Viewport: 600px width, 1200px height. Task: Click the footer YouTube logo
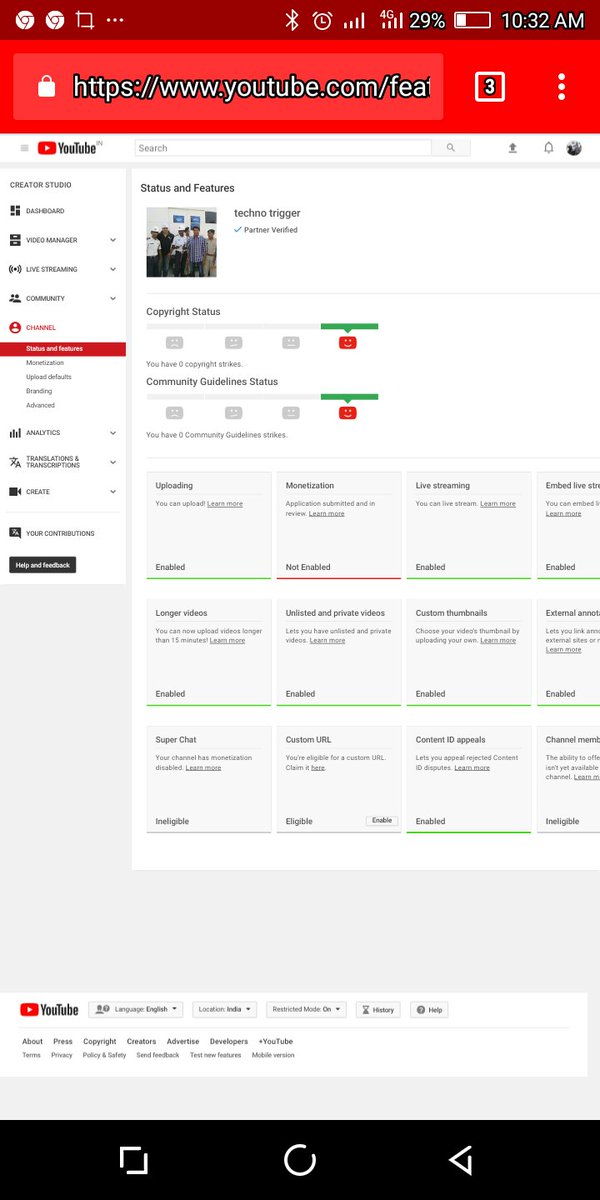pos(49,1010)
